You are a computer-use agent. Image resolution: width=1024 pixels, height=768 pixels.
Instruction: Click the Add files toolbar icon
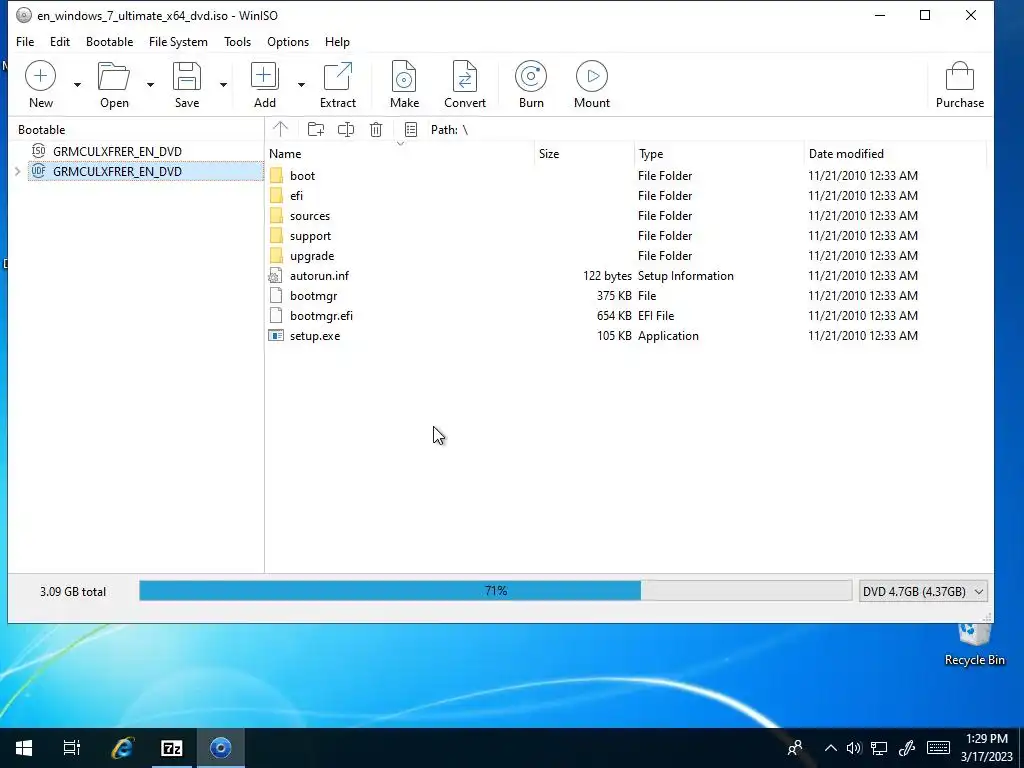click(264, 76)
